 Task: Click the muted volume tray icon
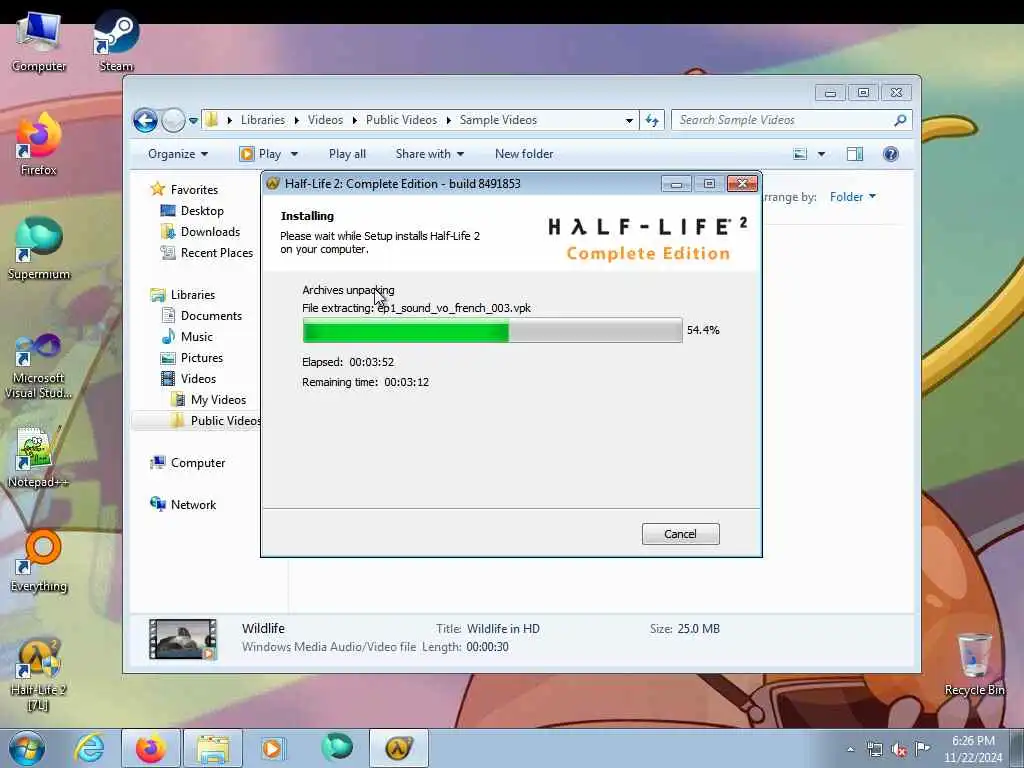coord(899,750)
